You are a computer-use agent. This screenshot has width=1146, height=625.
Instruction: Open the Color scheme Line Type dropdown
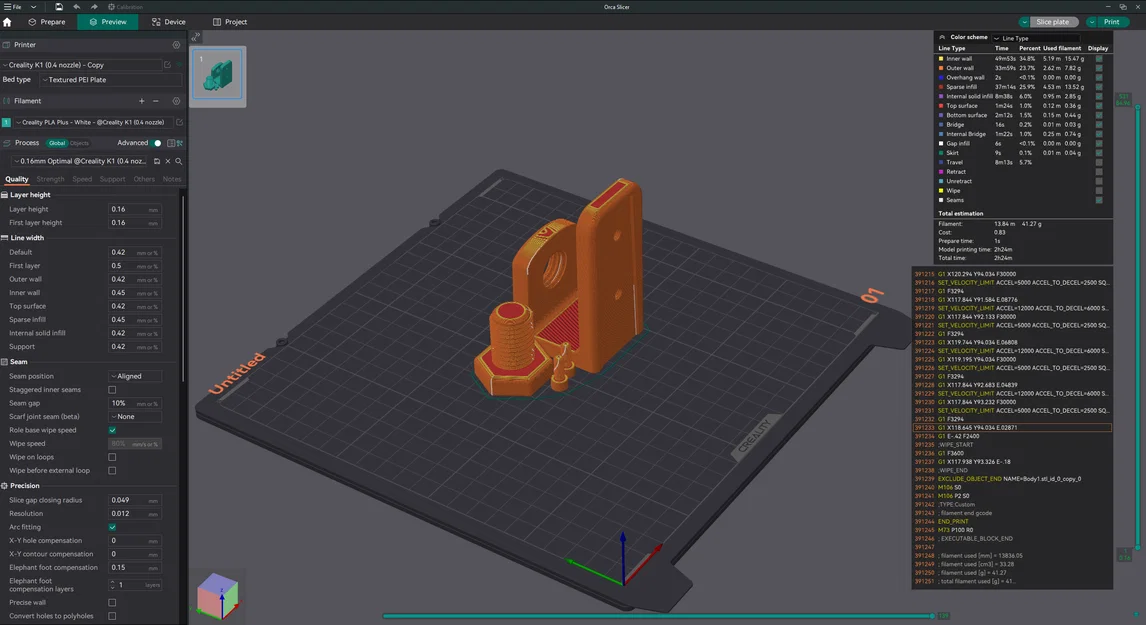click(1035, 38)
